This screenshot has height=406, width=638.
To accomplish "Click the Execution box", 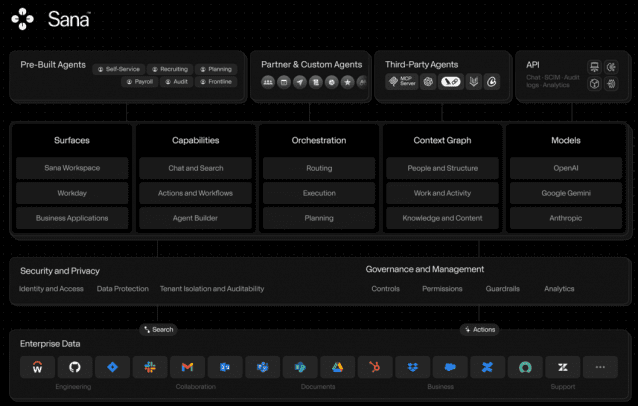I will (319, 193).
